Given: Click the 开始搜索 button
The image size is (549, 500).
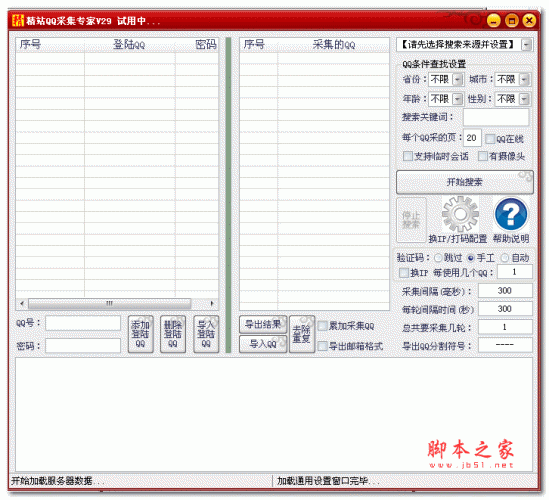Looking at the screenshot, I should [x=465, y=182].
